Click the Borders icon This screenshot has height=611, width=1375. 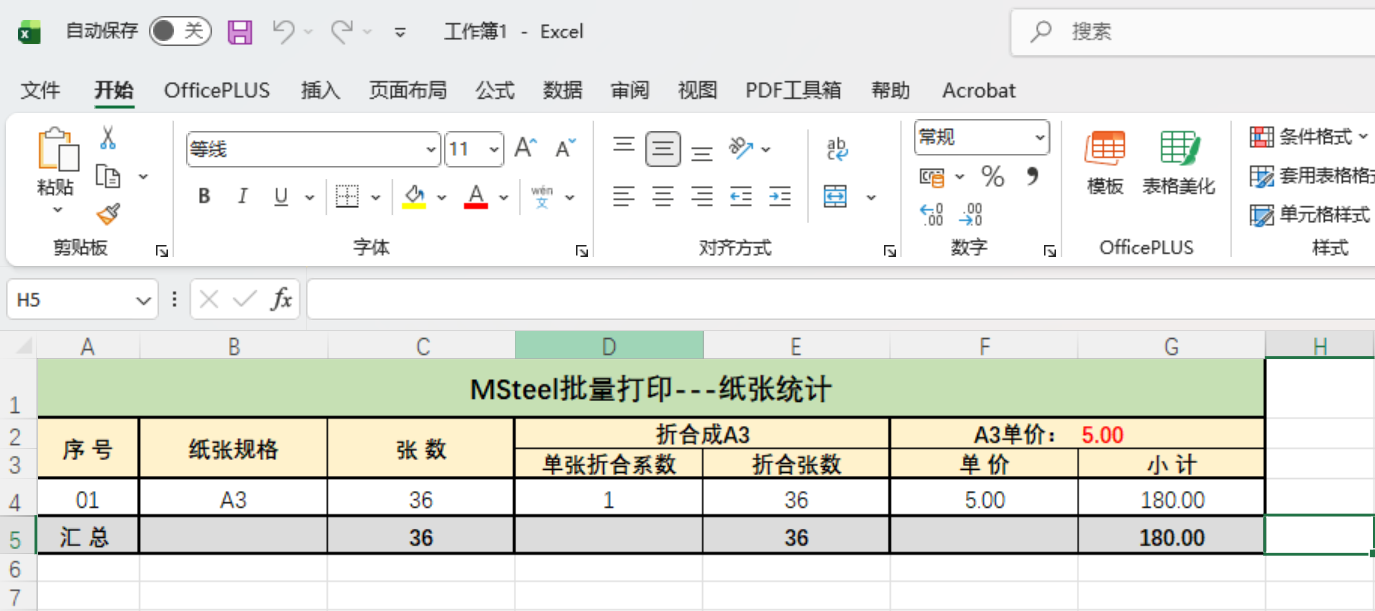[346, 197]
